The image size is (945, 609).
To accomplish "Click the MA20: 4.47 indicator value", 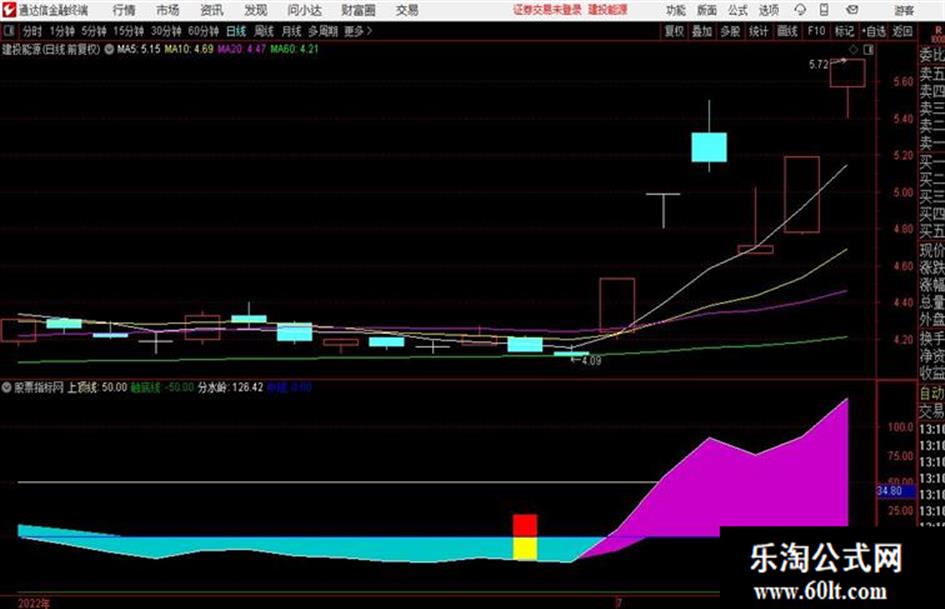I will click(242, 49).
